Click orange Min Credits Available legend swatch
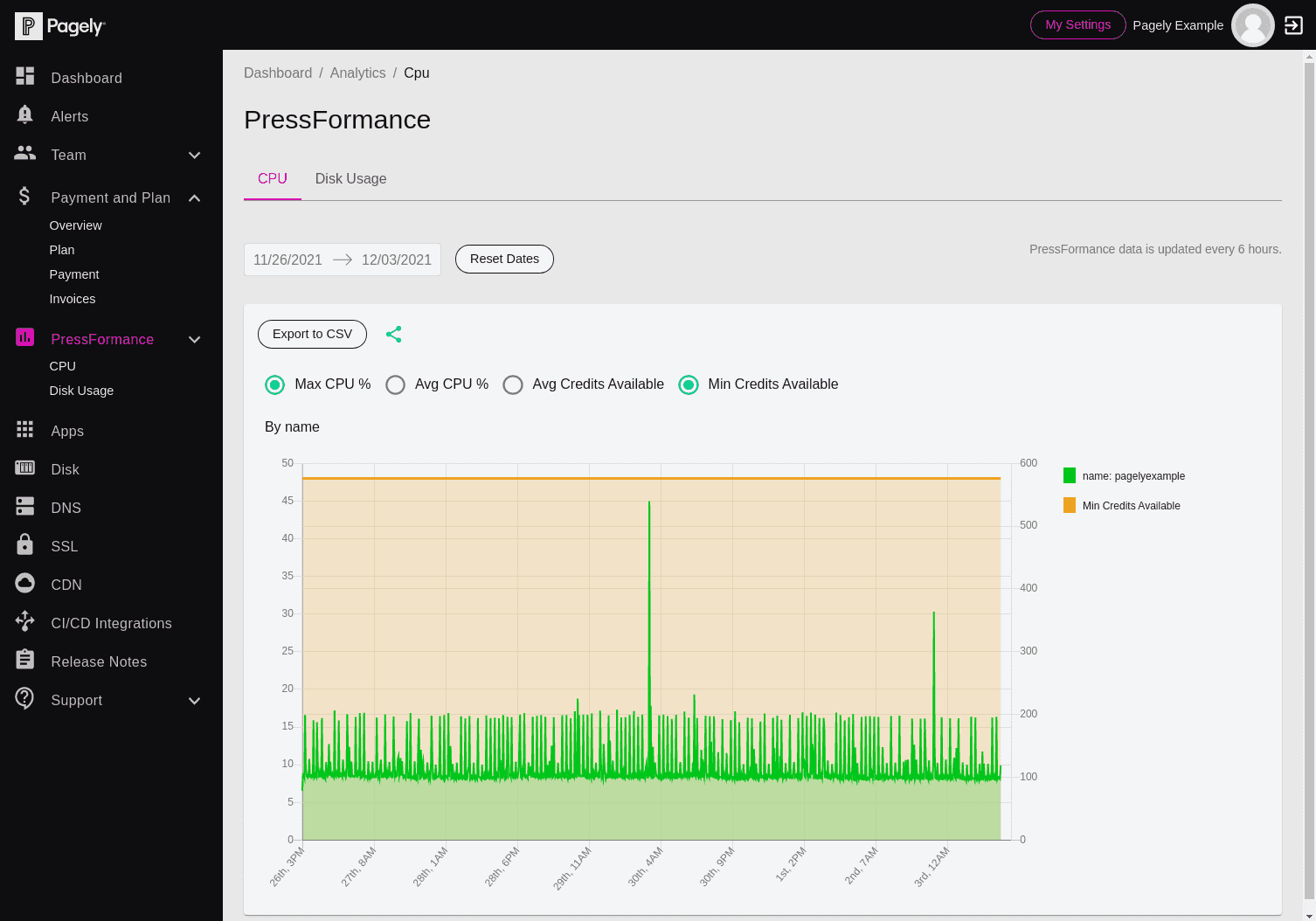The image size is (1316, 921). point(1070,505)
